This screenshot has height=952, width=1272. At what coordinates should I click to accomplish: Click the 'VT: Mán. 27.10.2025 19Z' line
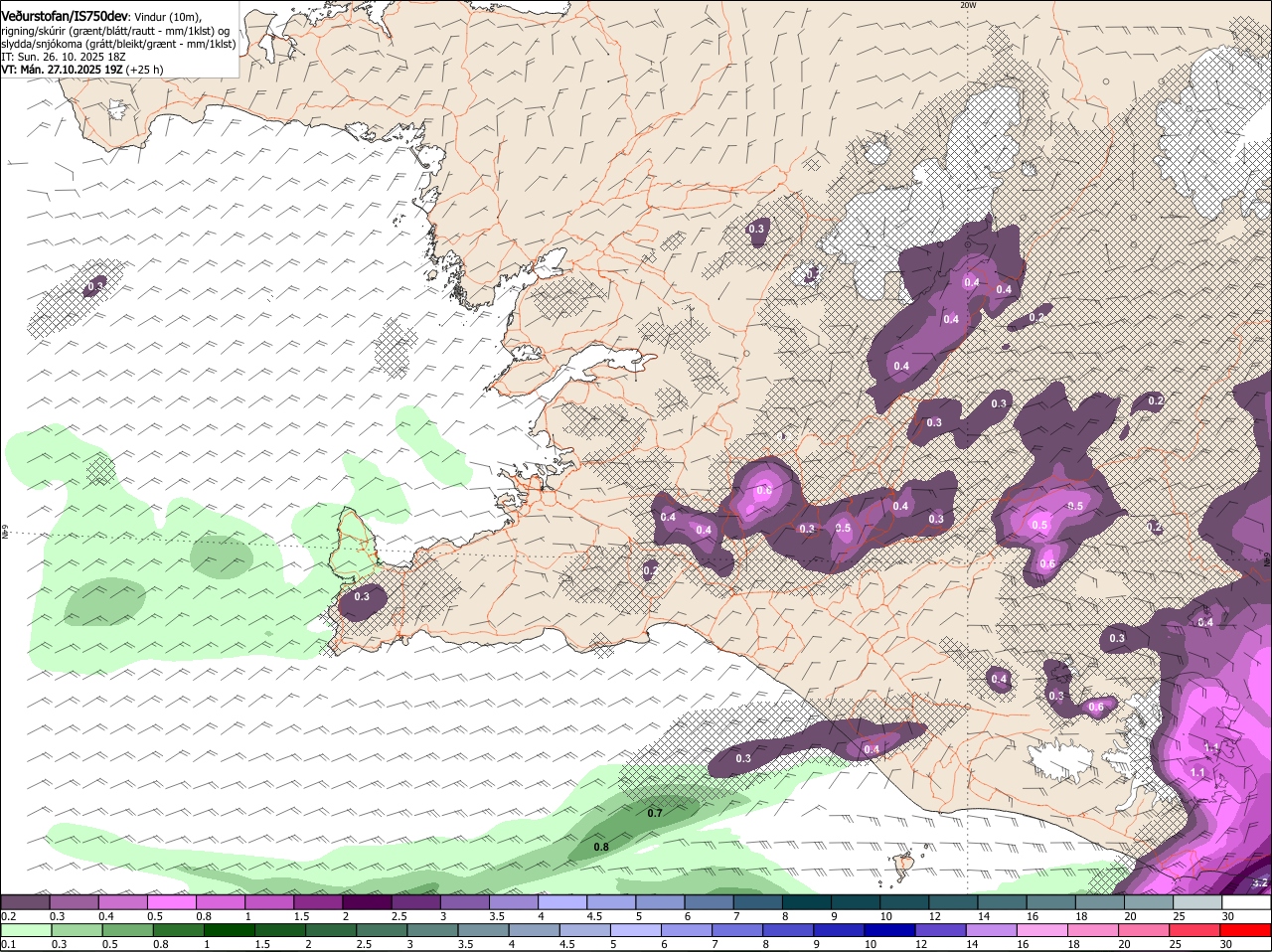tap(62, 70)
